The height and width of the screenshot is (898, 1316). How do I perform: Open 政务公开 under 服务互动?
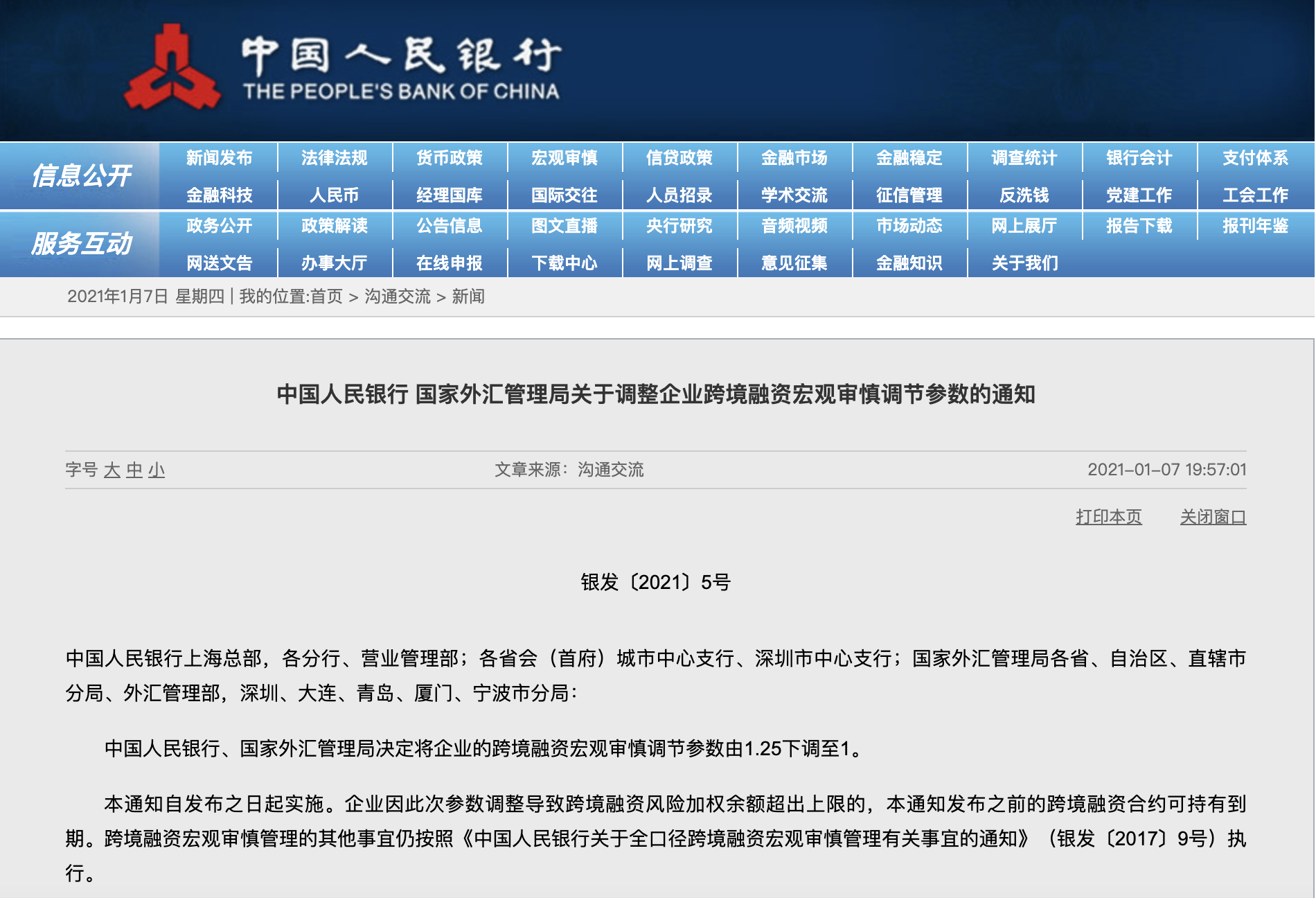coord(219,226)
